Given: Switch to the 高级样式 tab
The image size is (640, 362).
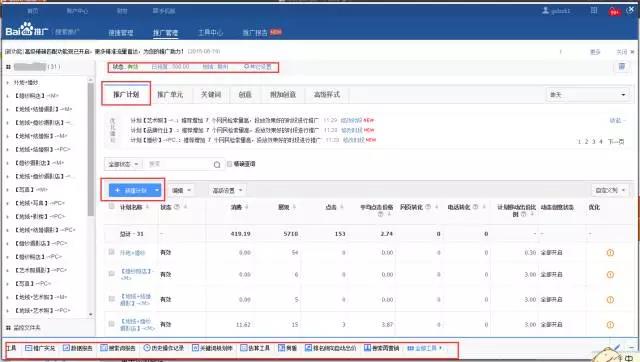Looking at the screenshot, I should pos(327,95).
